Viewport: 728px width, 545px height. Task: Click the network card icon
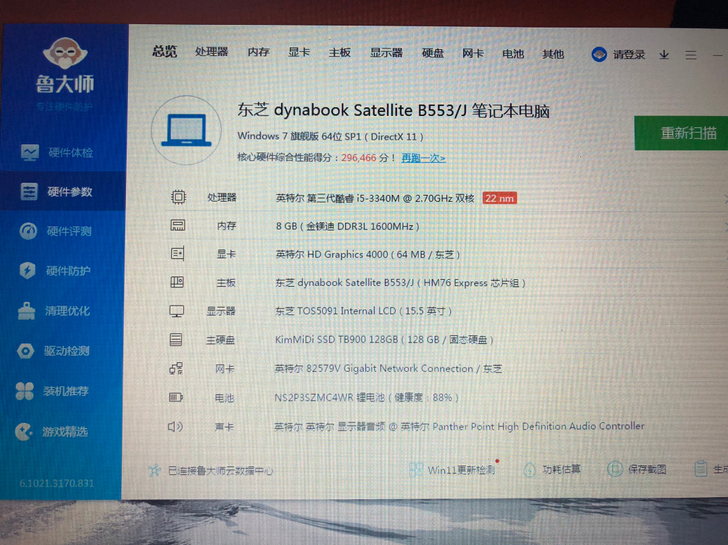click(176, 369)
